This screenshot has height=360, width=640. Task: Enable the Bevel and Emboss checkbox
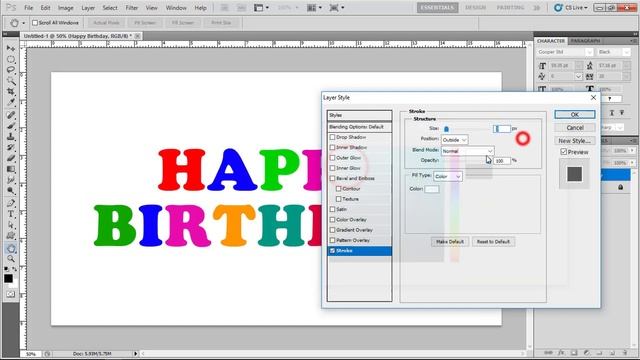[x=332, y=178]
